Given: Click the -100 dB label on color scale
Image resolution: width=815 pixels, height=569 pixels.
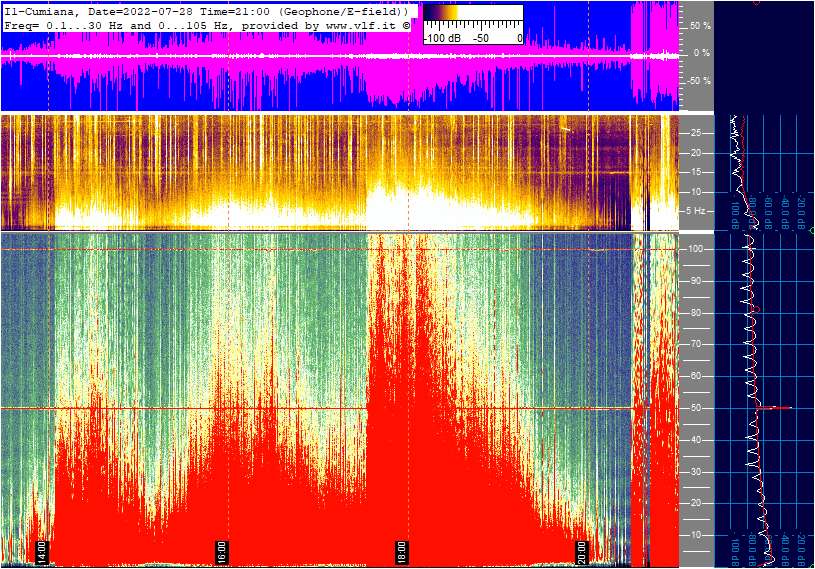Looking at the screenshot, I should tap(444, 37).
